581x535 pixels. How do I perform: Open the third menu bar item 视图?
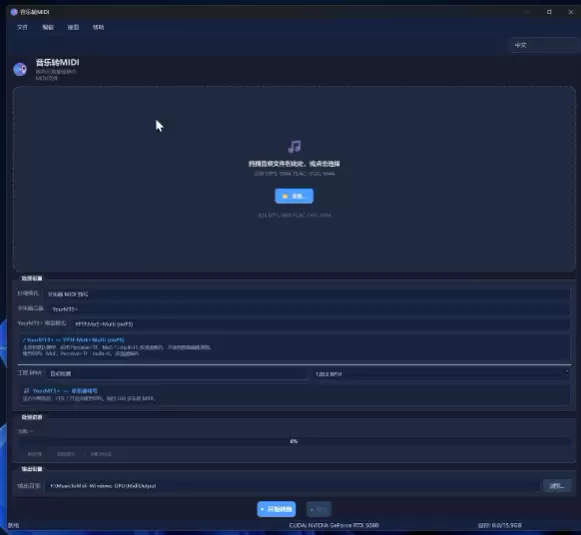click(x=73, y=27)
